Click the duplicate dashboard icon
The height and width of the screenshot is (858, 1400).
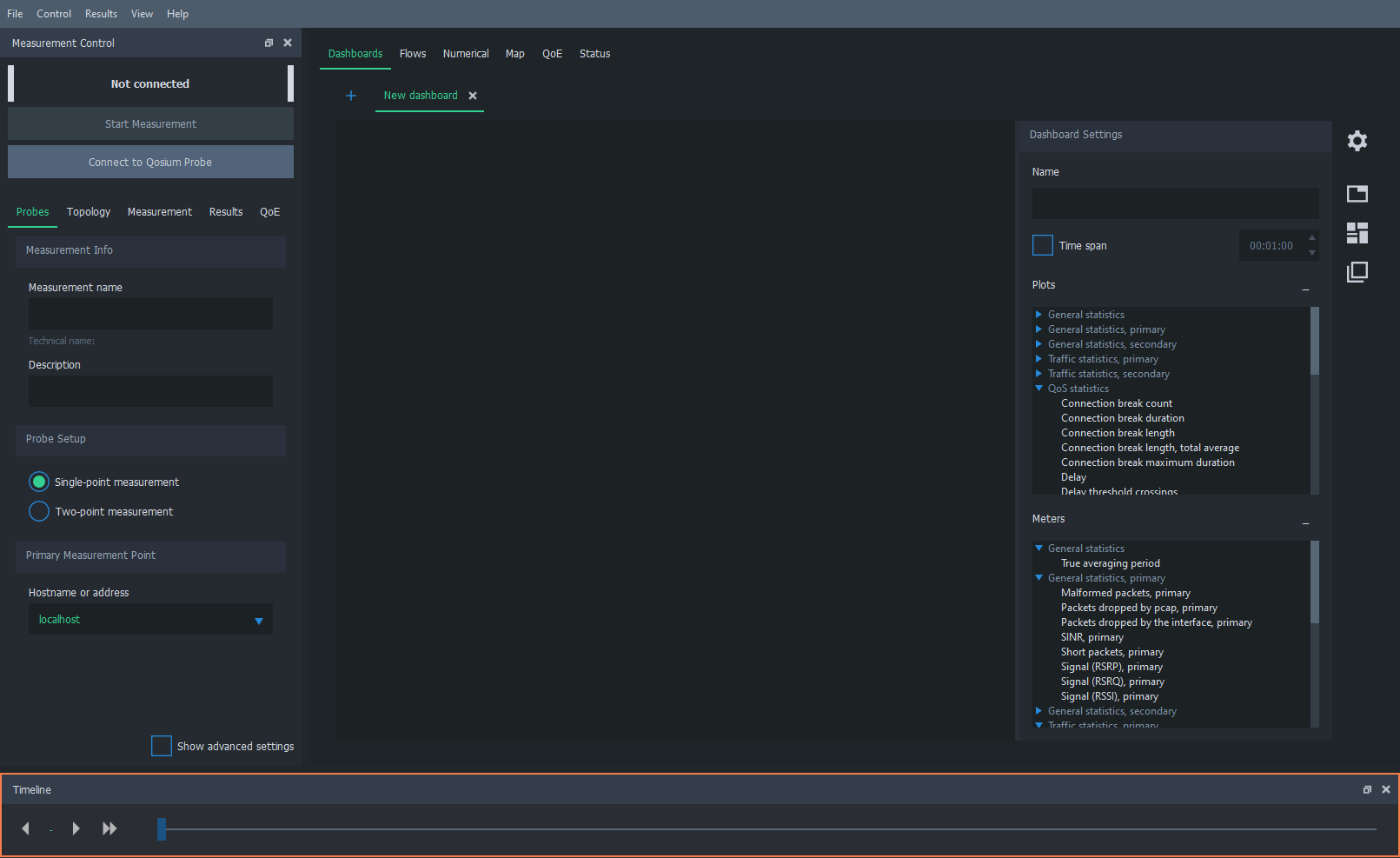1357,273
